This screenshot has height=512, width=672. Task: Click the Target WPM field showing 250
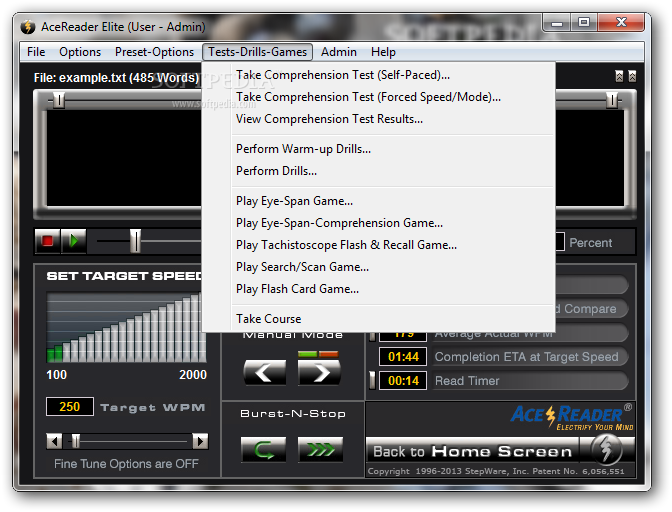click(70, 407)
